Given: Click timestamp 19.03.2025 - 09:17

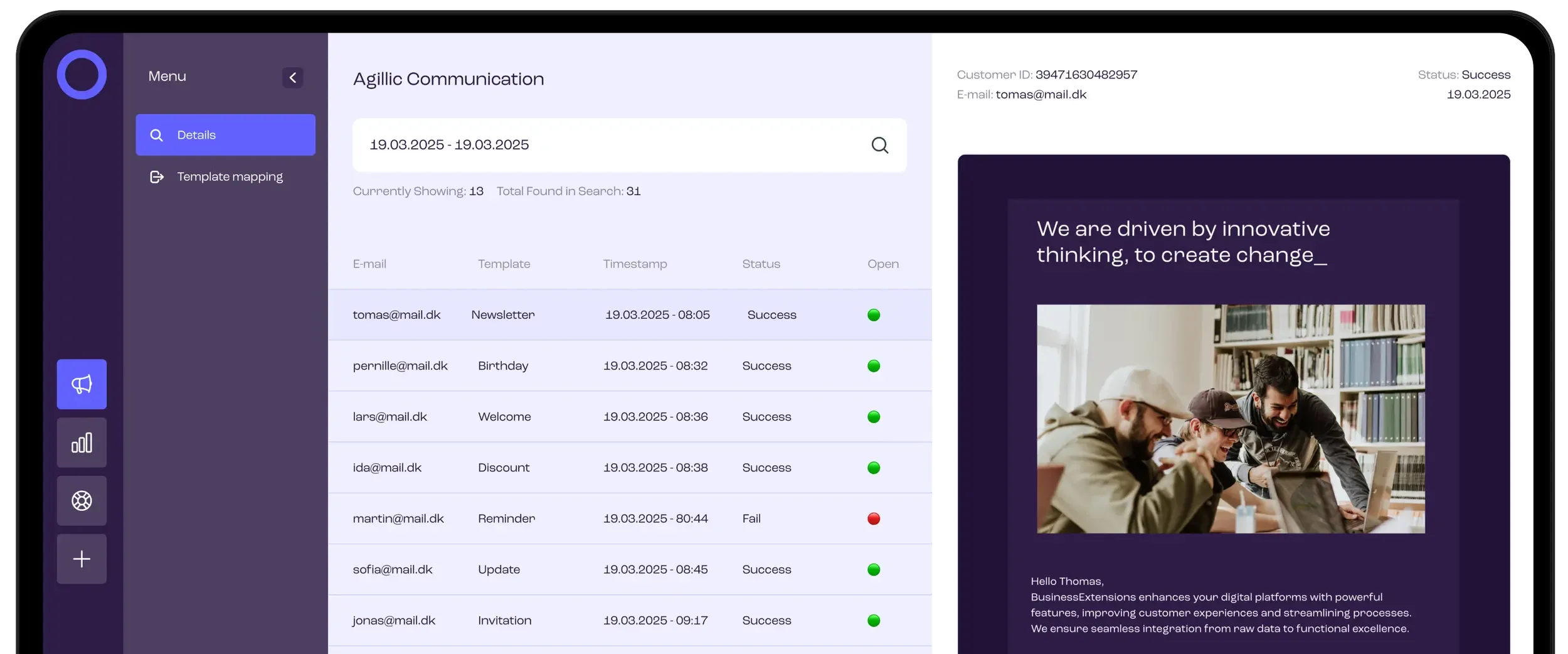Looking at the screenshot, I should tap(655, 620).
